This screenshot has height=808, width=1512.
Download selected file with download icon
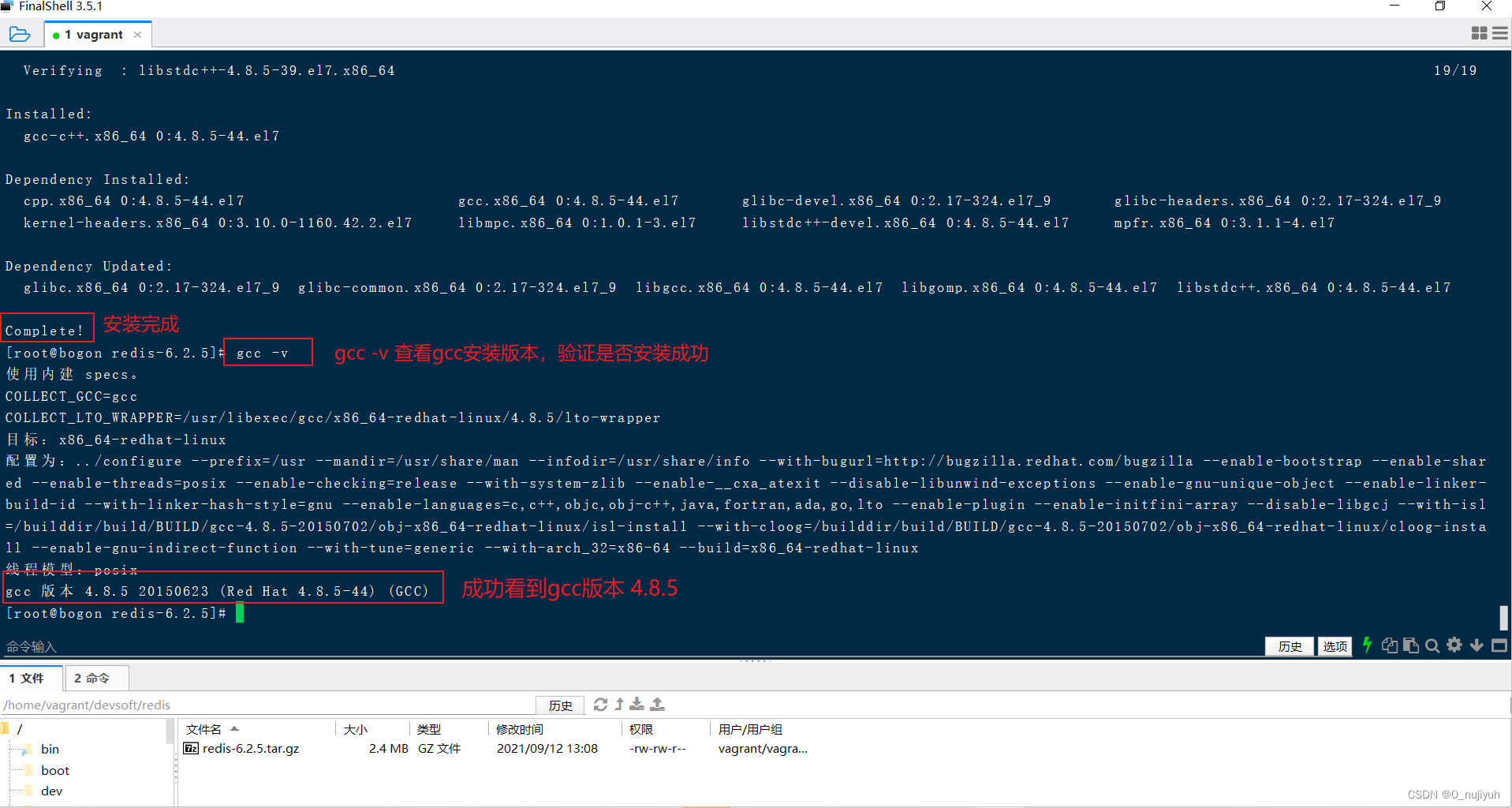pyautogui.click(x=637, y=705)
